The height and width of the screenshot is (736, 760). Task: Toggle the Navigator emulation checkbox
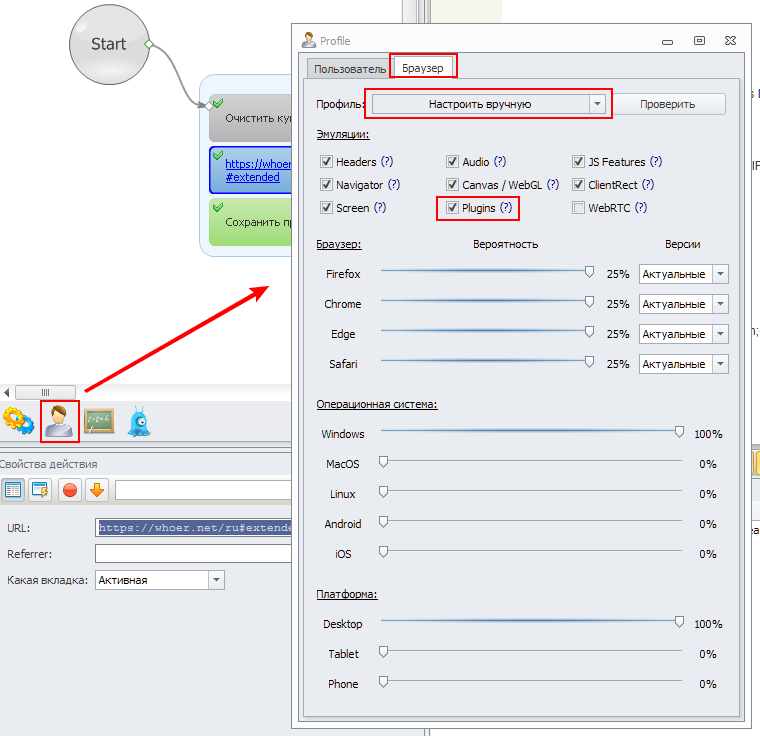[x=326, y=185]
